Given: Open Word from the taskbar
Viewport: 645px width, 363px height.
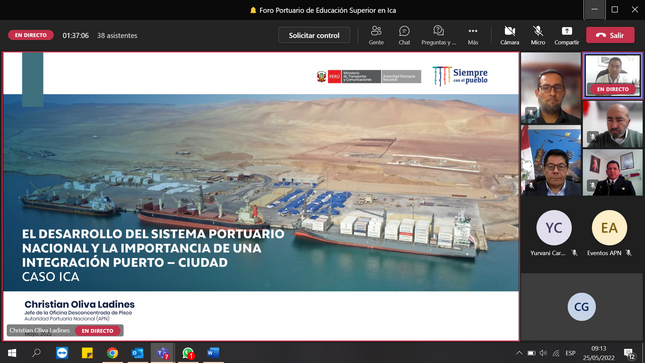Looking at the screenshot, I should [213, 353].
